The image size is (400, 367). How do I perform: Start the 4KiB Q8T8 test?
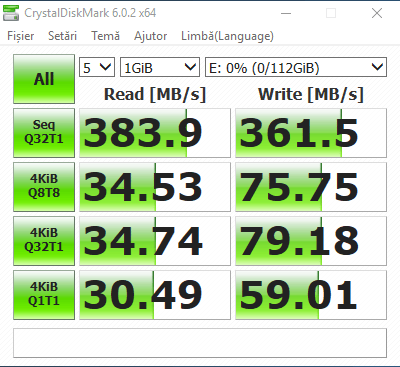click(x=44, y=187)
